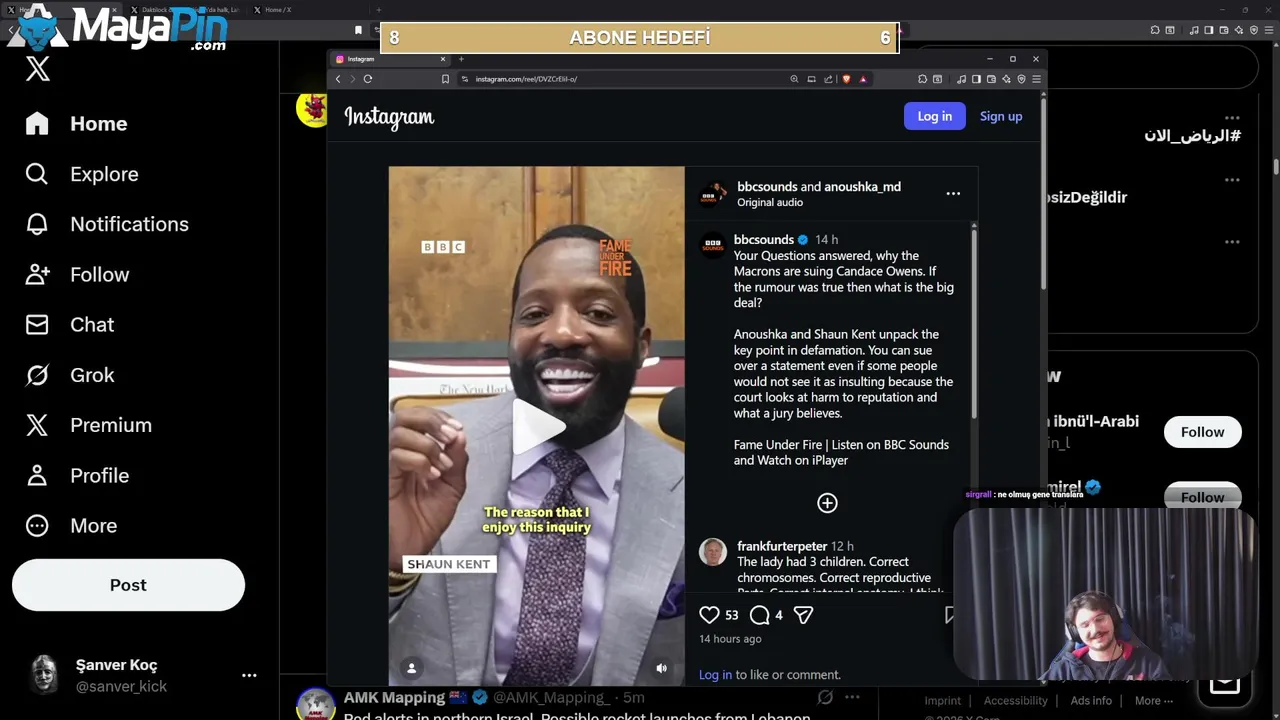Open the Accessibility footer link
Viewport: 1280px width, 720px height.
click(1015, 701)
